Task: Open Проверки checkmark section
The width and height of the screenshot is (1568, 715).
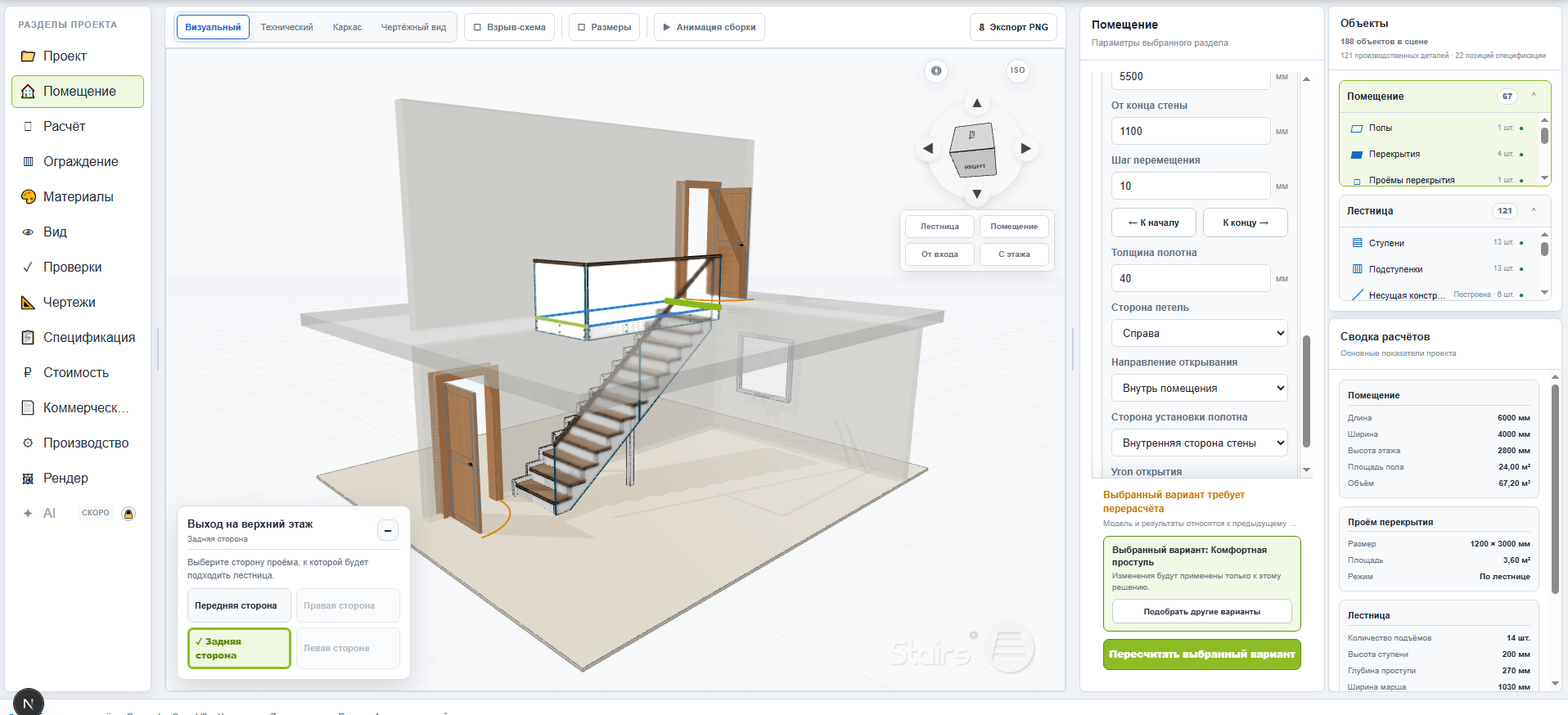Action: [28, 268]
